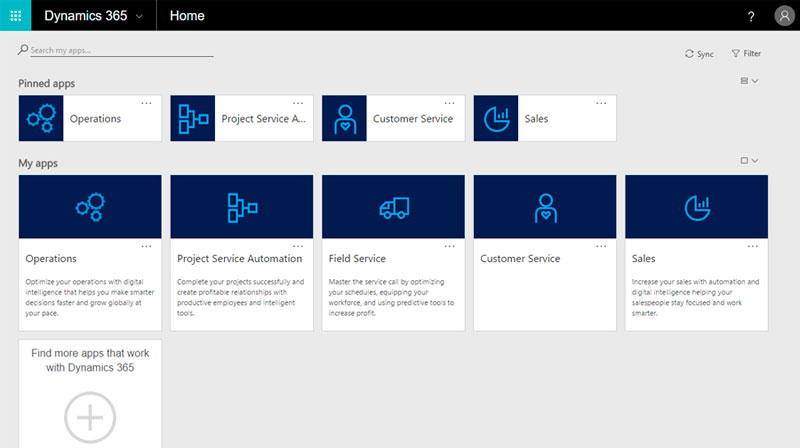Change Pinned apps view layout dropdown
Image resolution: width=800 pixels, height=448 pixels.
click(x=749, y=81)
